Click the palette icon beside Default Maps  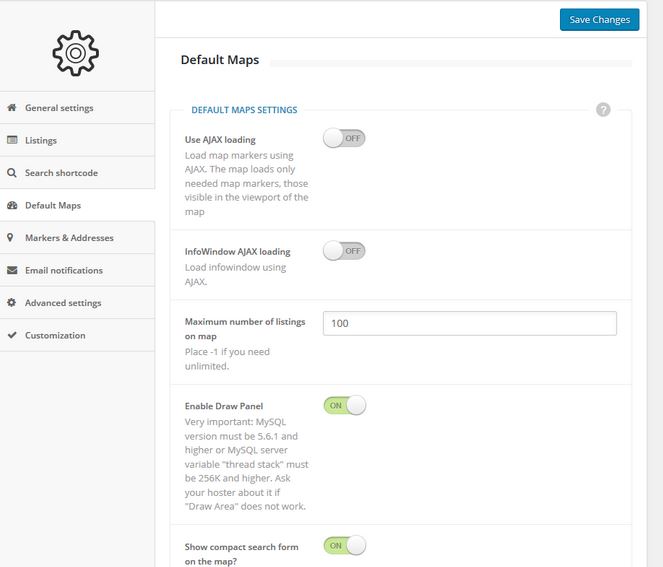(x=12, y=205)
